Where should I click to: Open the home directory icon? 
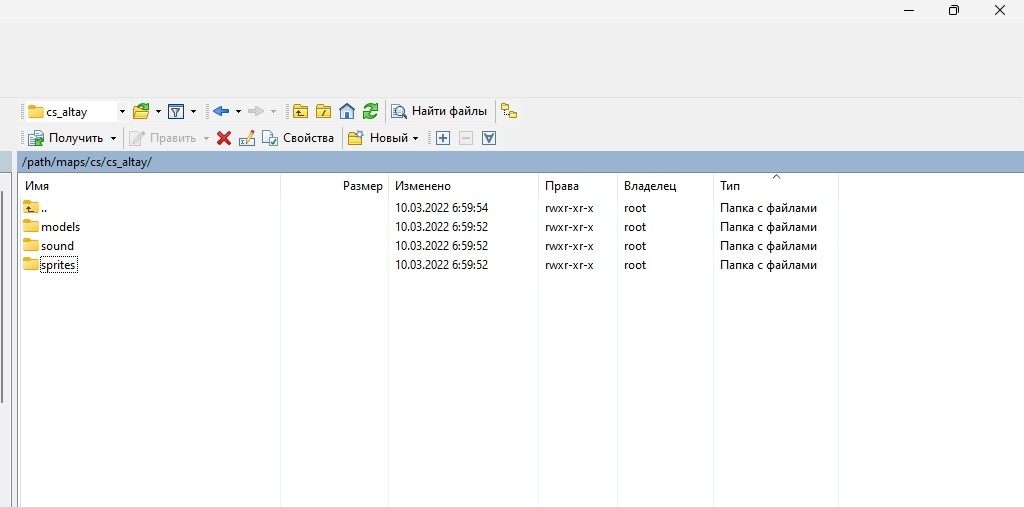pos(347,111)
